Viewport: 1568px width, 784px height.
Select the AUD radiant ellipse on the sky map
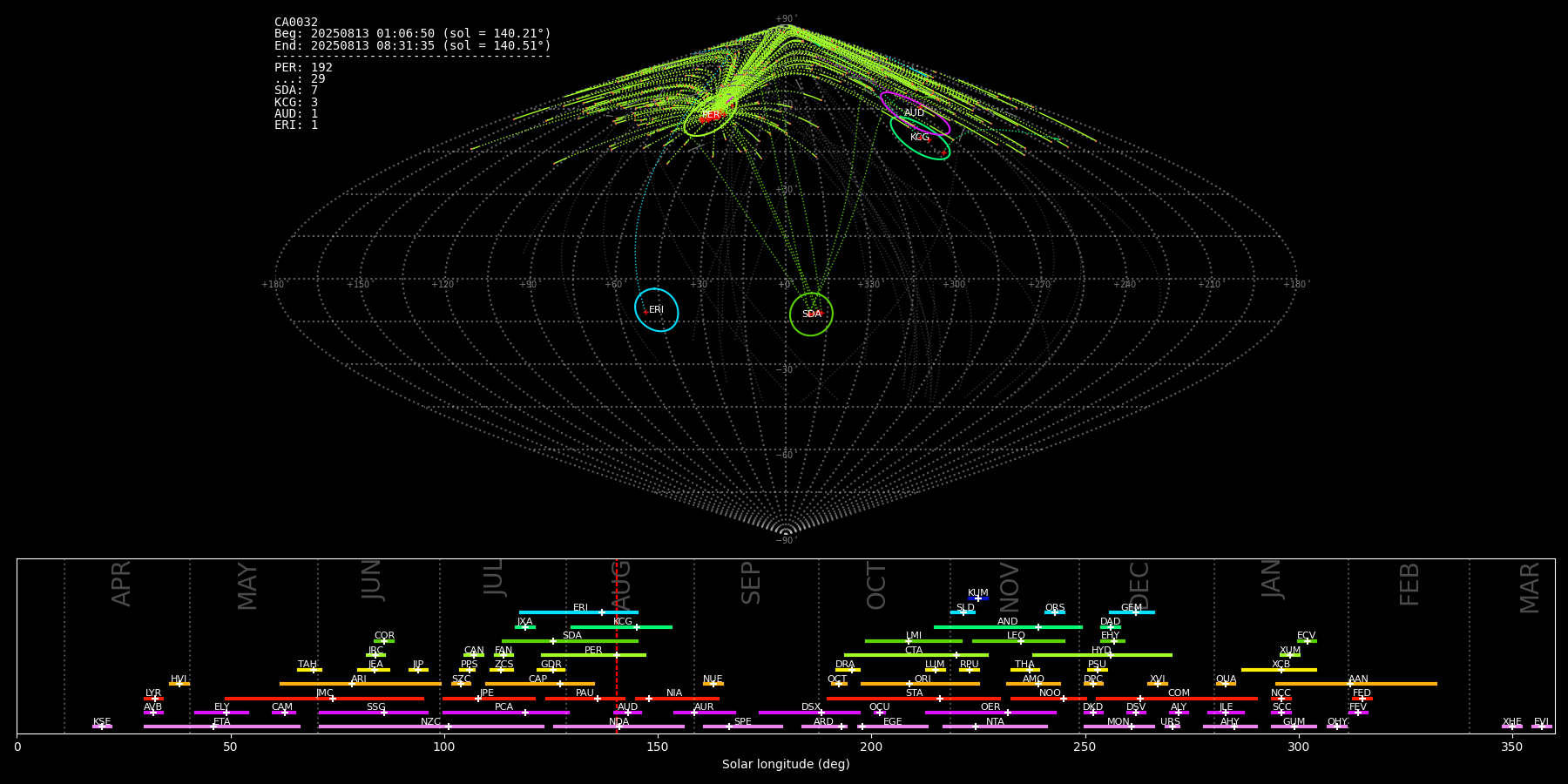[x=915, y=113]
